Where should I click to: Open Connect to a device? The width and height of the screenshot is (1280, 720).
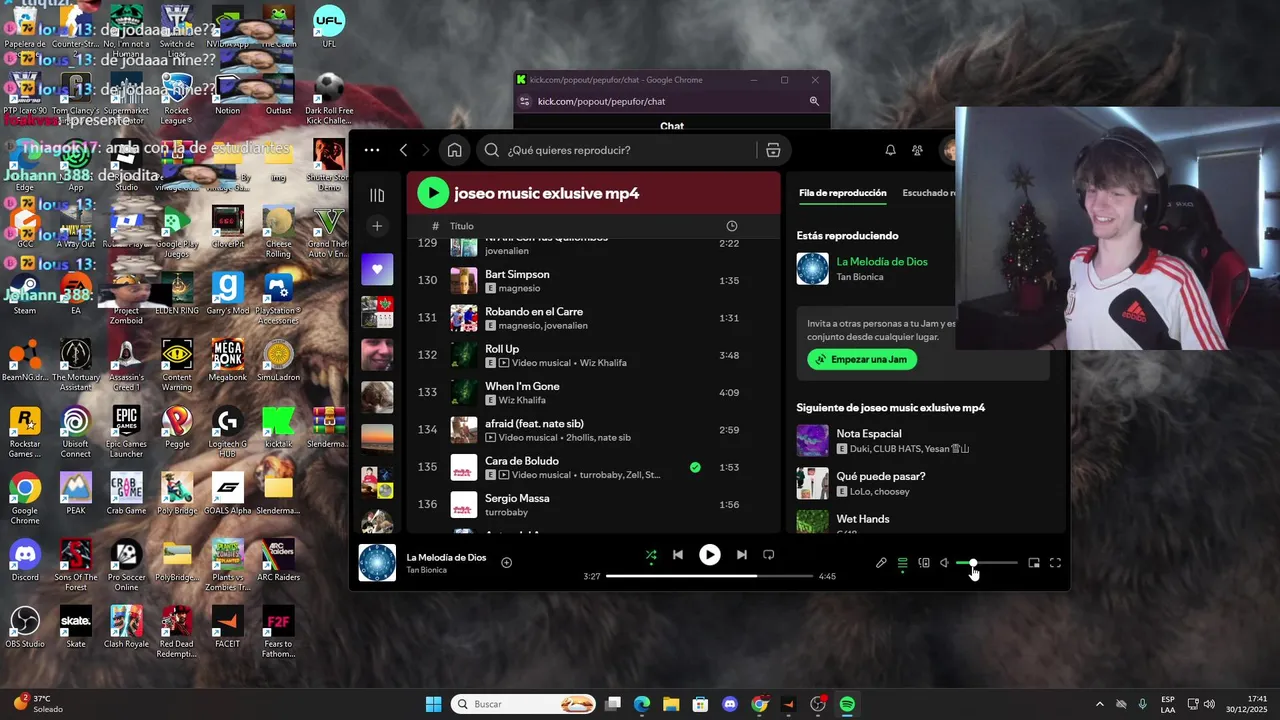tap(924, 563)
